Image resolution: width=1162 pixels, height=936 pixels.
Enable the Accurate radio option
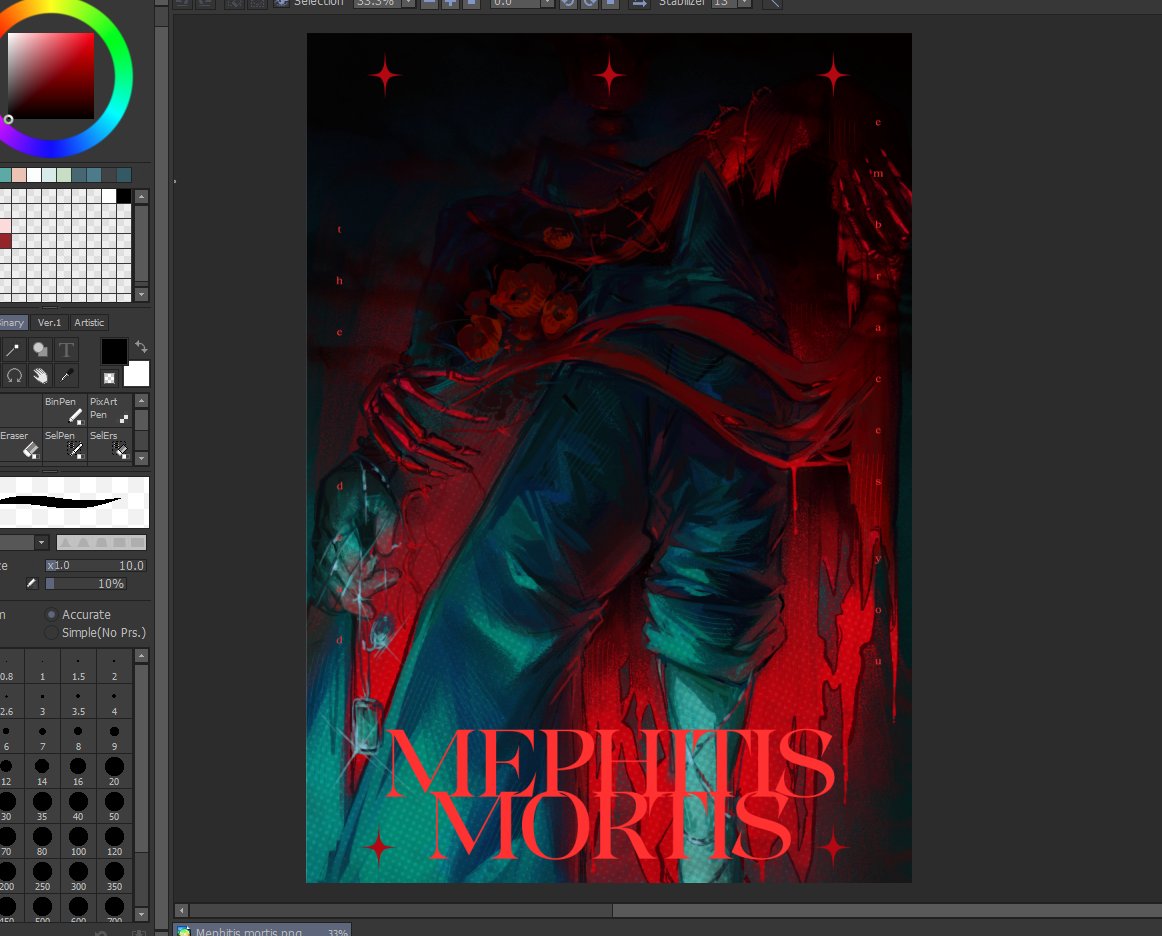coord(51,614)
